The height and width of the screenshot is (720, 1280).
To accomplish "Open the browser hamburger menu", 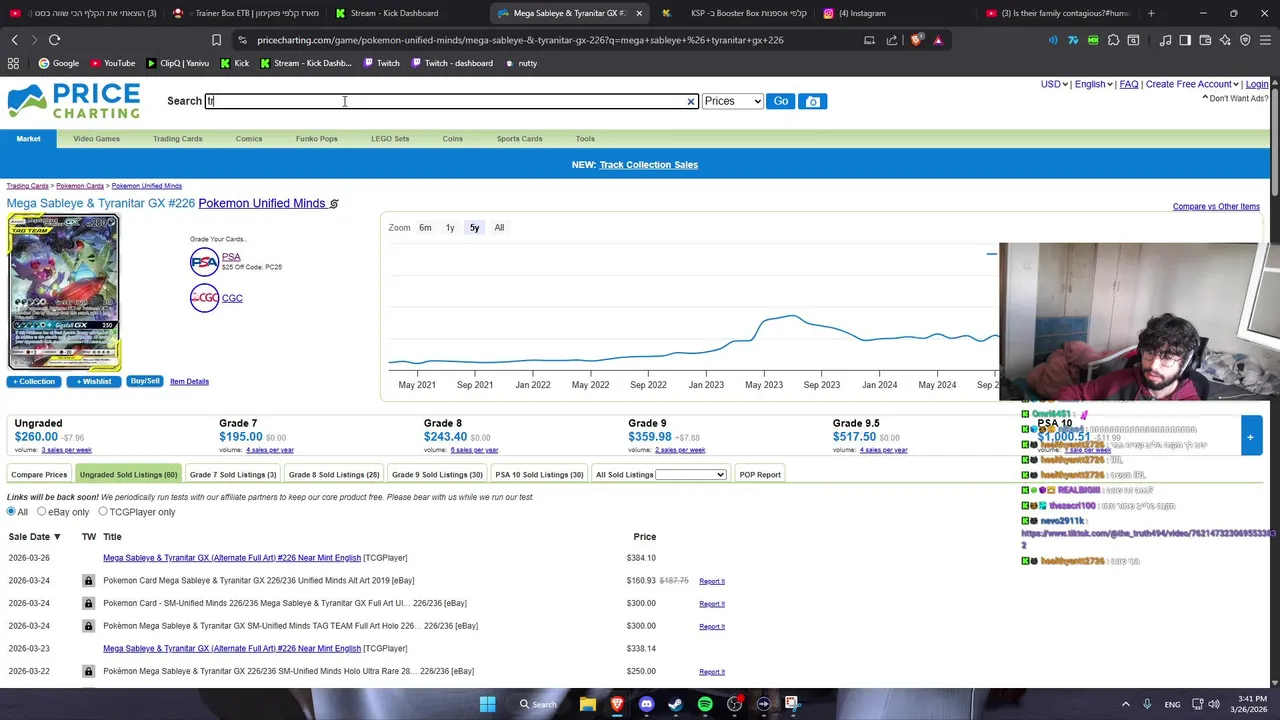I will pyautogui.click(x=1265, y=40).
